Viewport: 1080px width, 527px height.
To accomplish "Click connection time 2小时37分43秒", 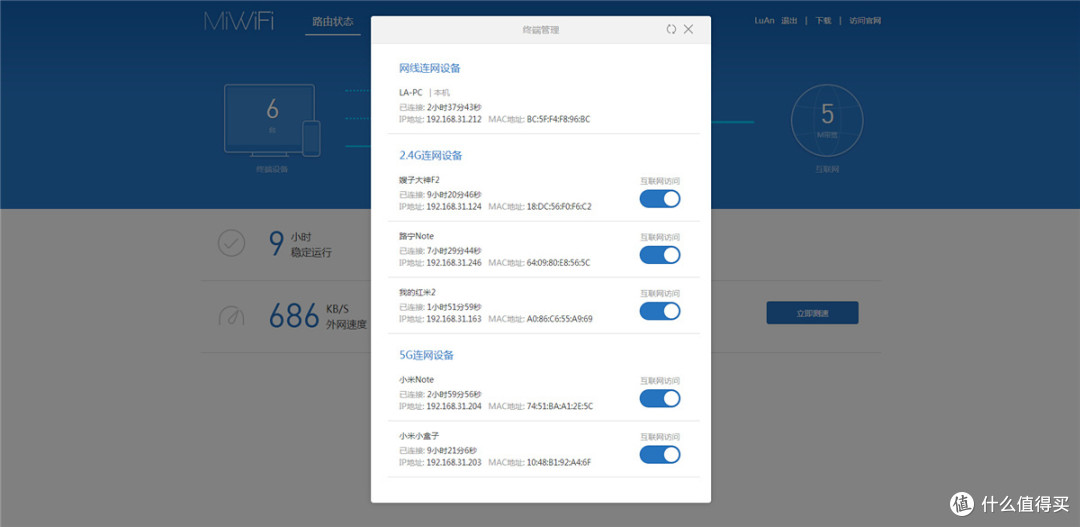I will tap(454, 107).
